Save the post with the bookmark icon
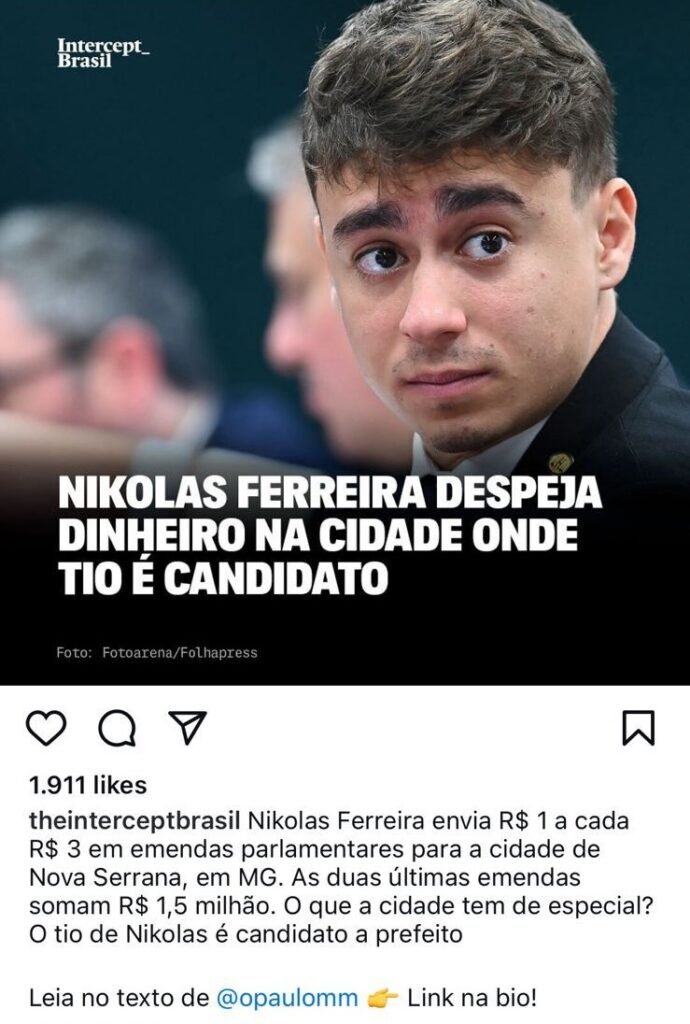The height and width of the screenshot is (1024, 690). (638, 728)
